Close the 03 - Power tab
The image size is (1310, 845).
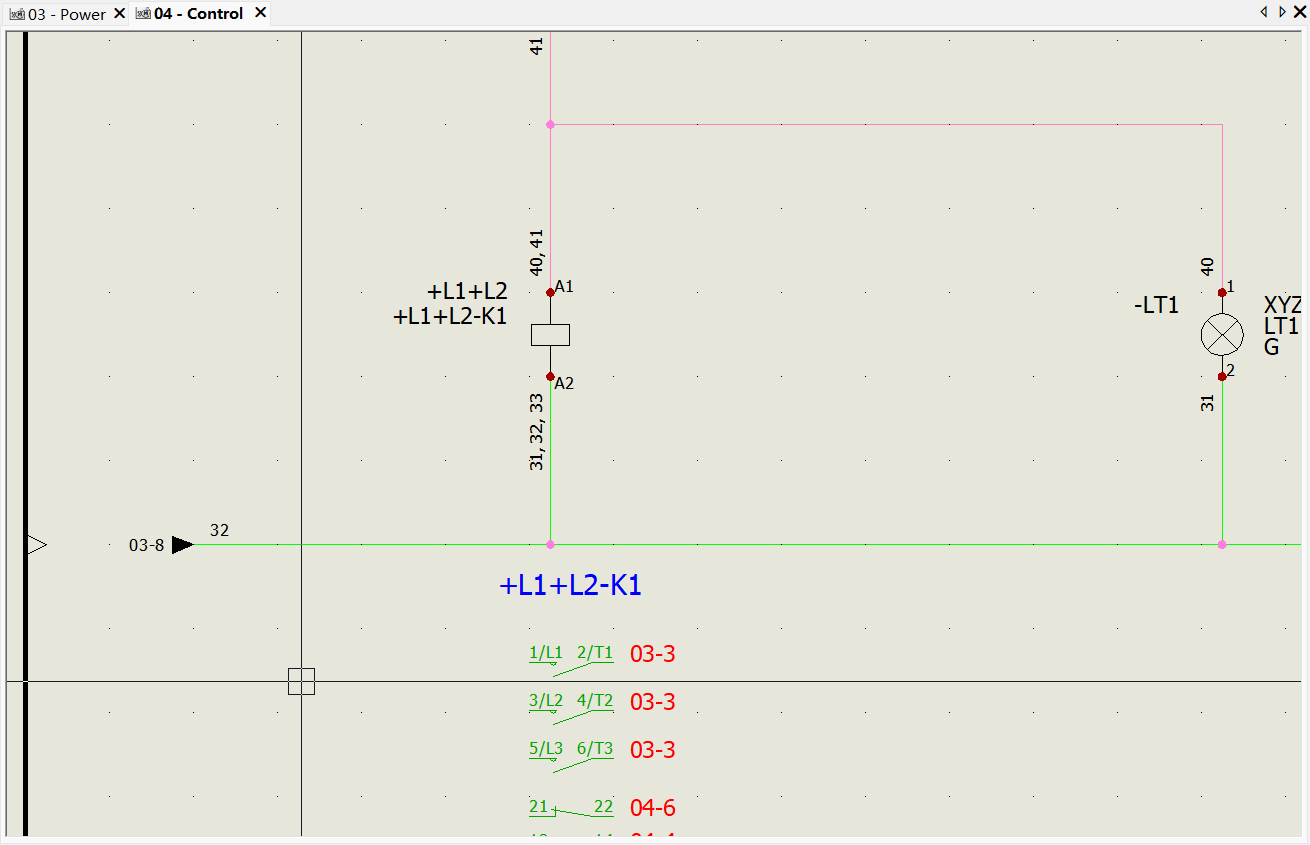tap(120, 14)
